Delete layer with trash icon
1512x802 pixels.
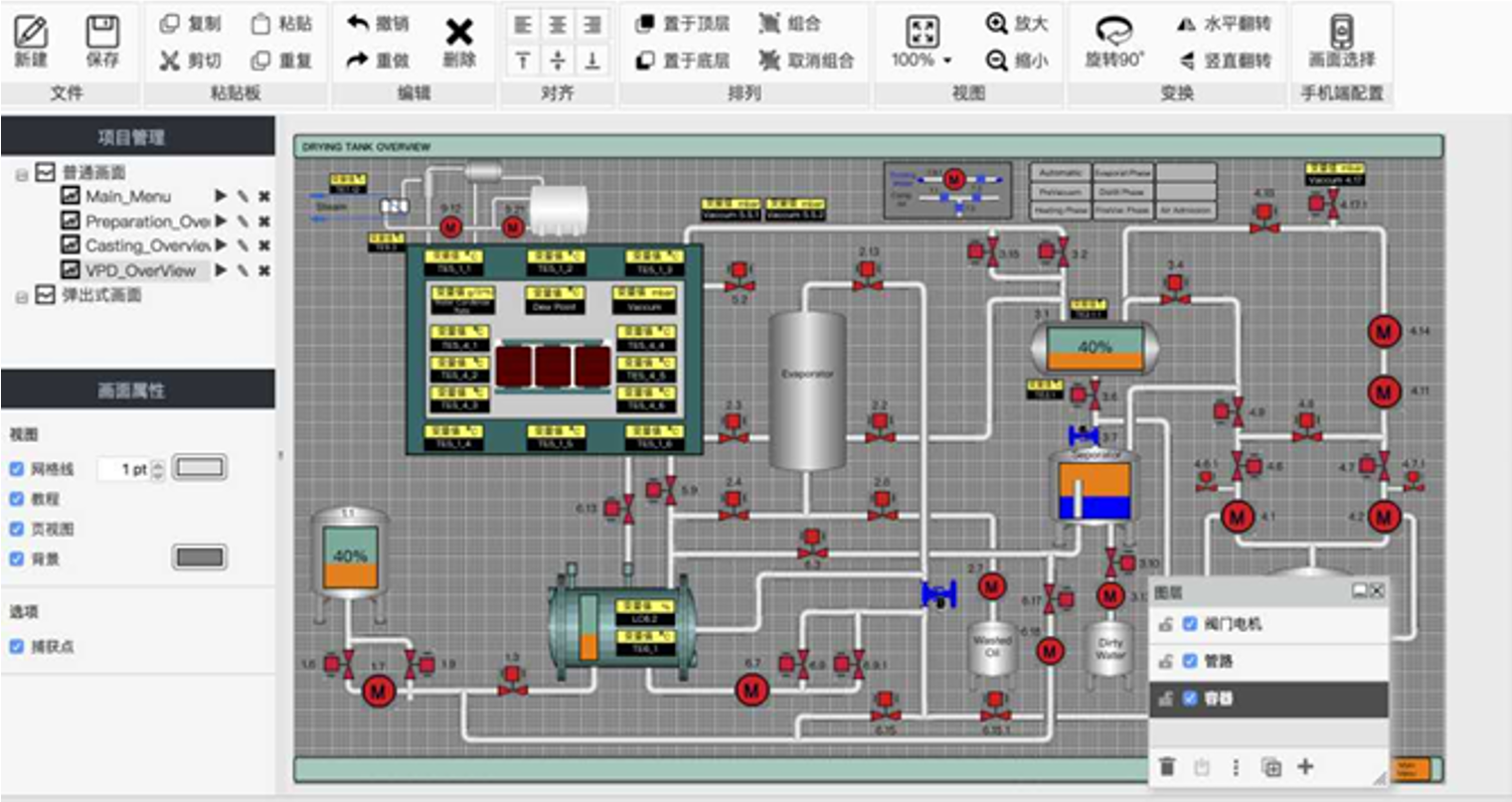[x=1168, y=766]
